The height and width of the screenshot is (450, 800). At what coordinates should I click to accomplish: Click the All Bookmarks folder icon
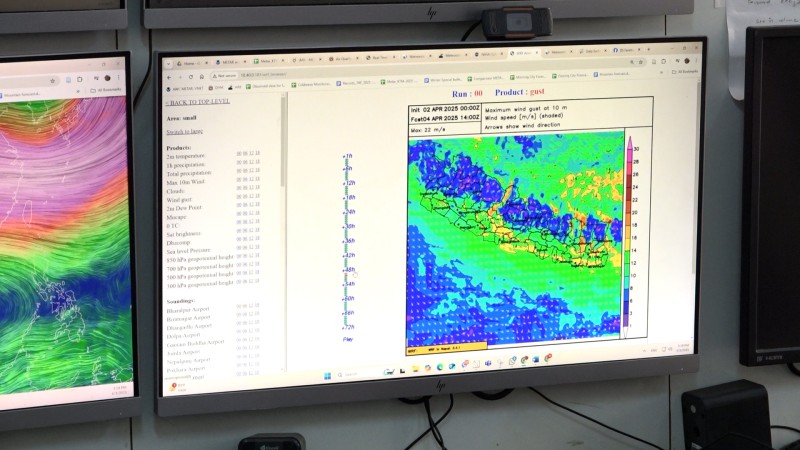[674, 72]
